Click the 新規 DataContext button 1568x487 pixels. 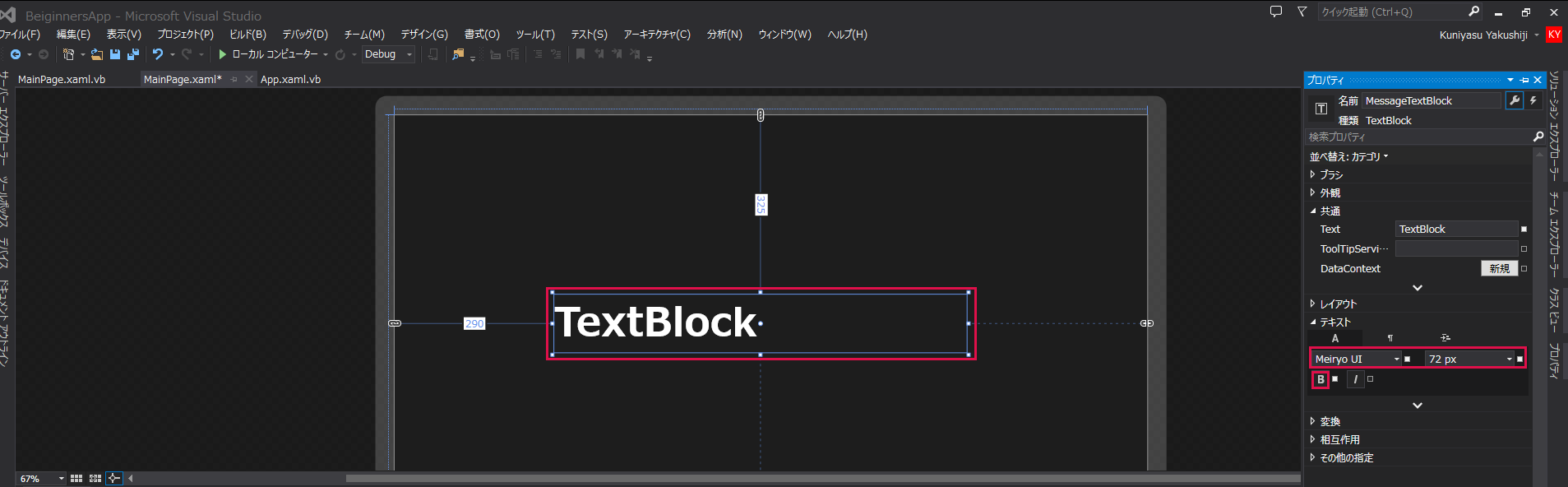pyautogui.click(x=1499, y=268)
